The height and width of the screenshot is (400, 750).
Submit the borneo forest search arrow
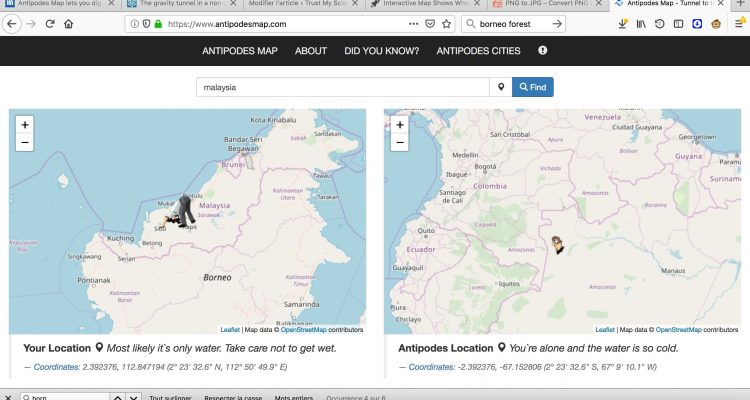point(557,24)
